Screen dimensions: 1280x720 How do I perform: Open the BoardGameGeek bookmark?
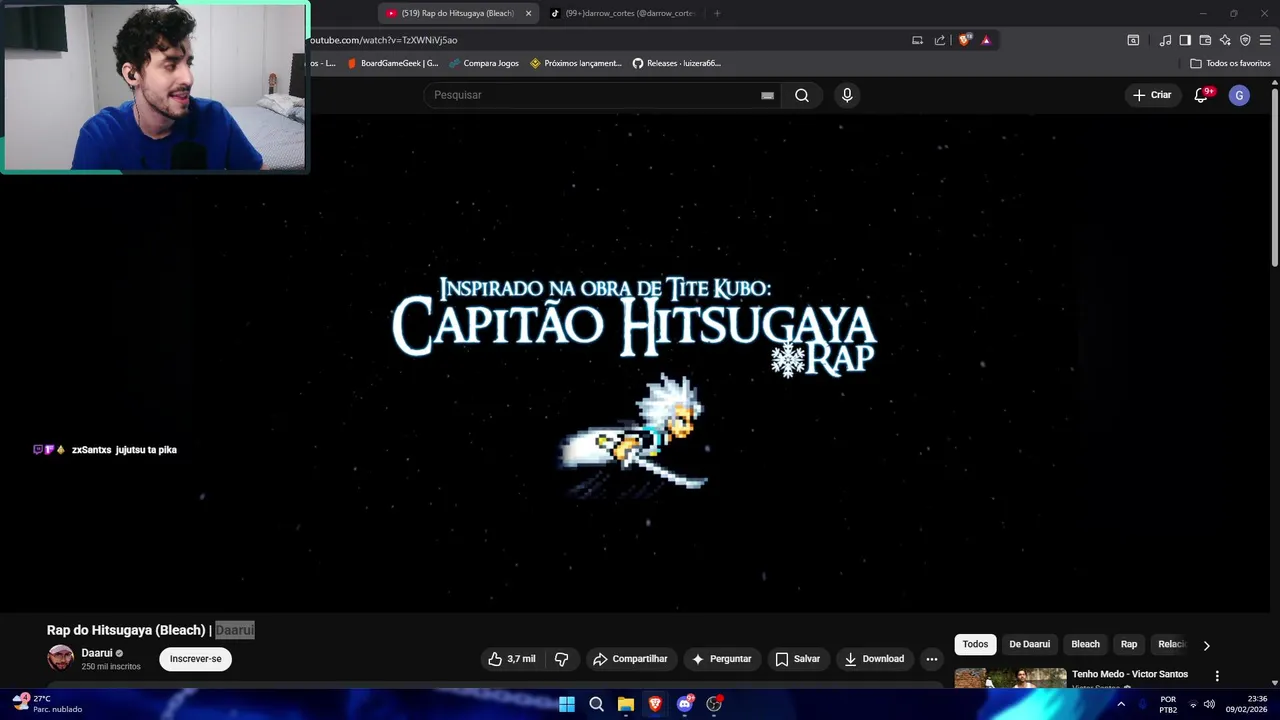[x=392, y=63]
